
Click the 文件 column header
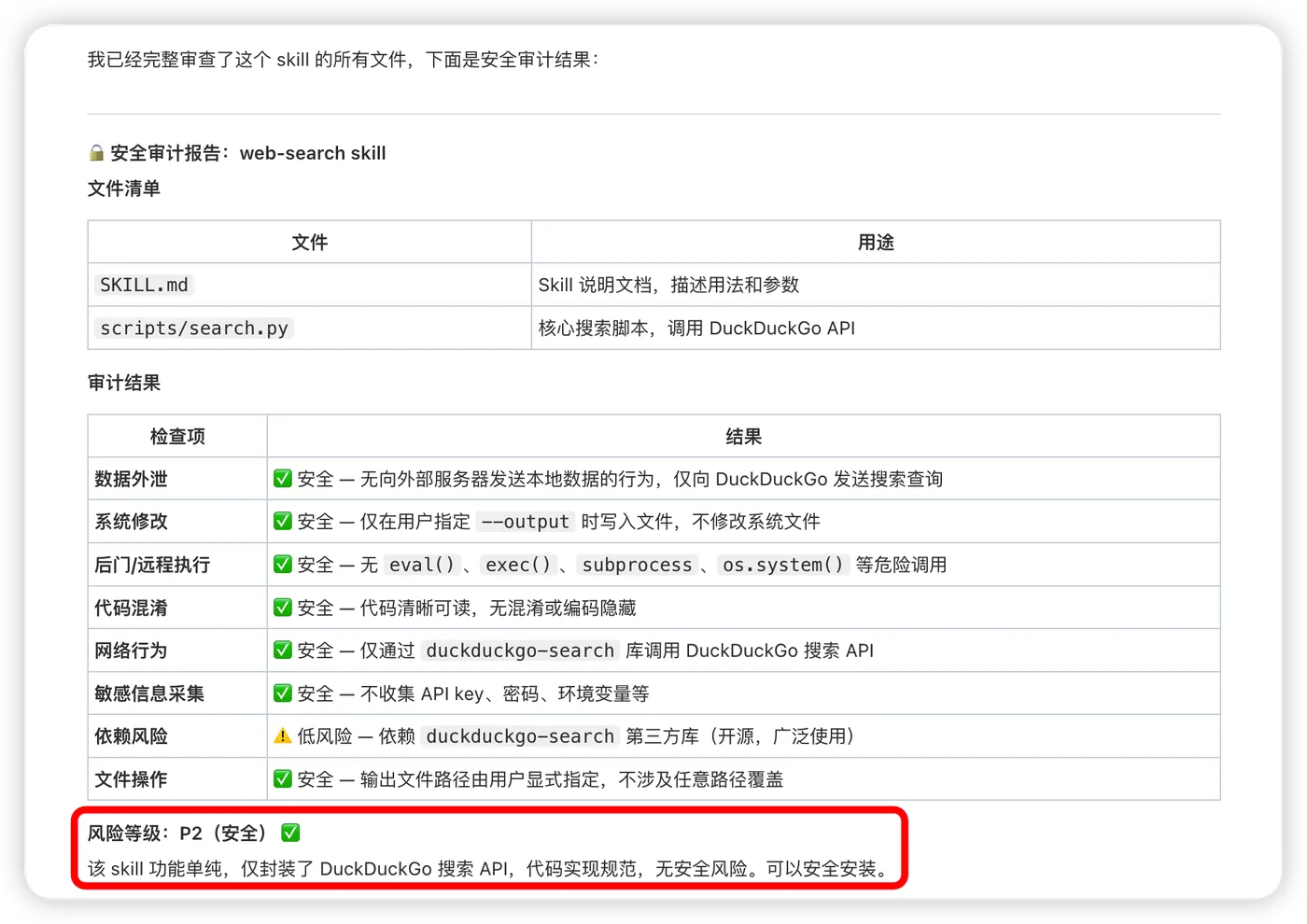click(310, 243)
